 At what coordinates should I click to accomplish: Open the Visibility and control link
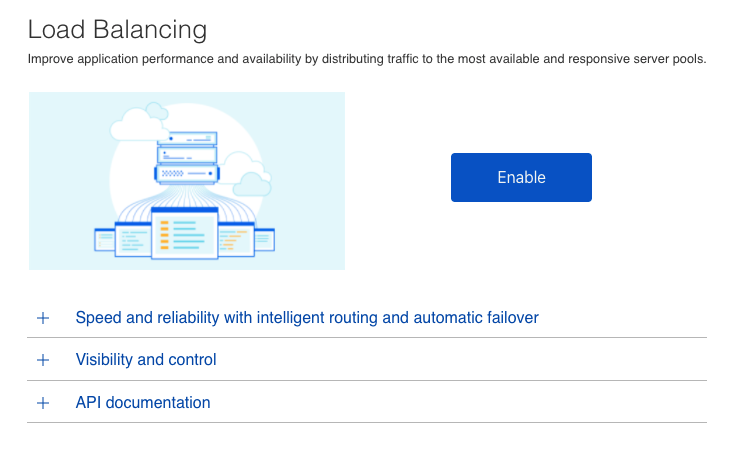146,360
